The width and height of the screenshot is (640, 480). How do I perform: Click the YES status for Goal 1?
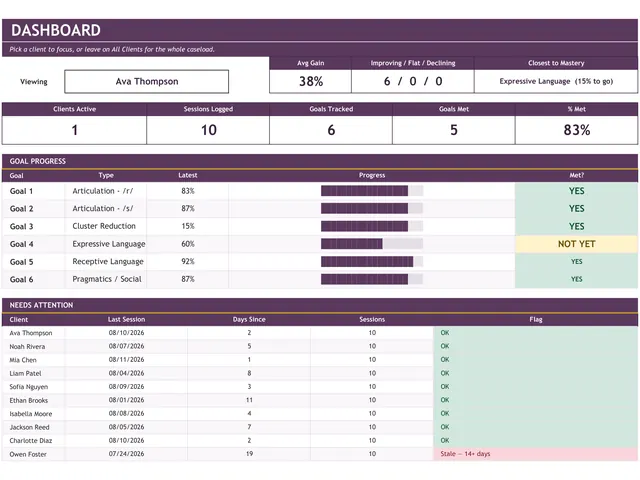tap(576, 191)
